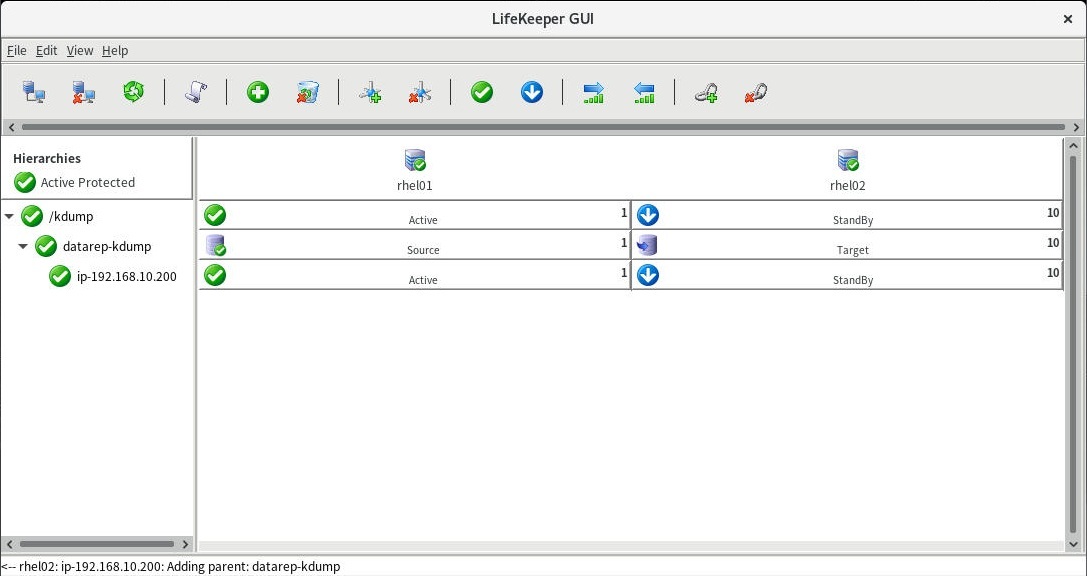Click the Create Comm Path icon

(x=370, y=93)
